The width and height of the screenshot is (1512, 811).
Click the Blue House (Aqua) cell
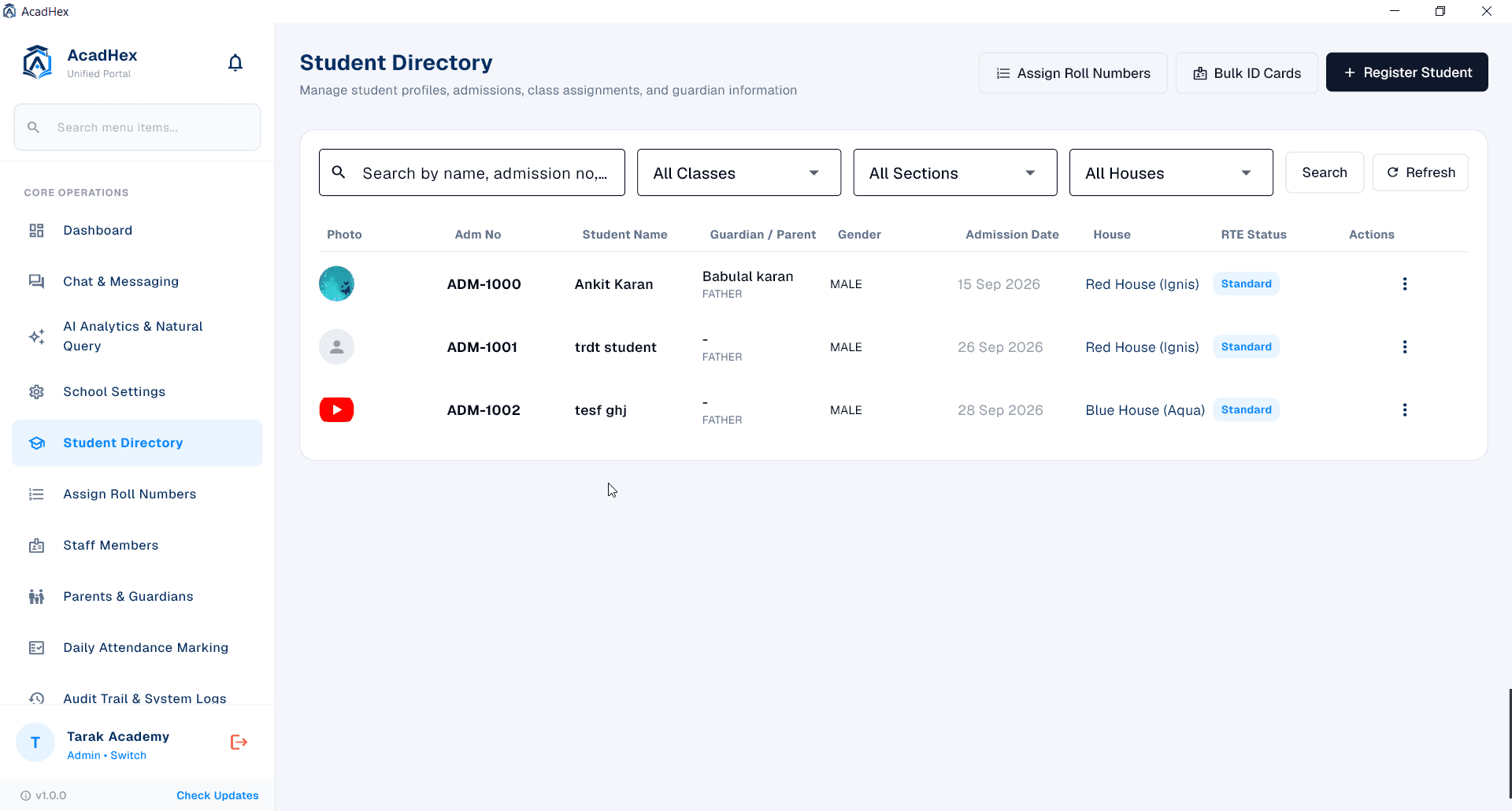point(1145,410)
